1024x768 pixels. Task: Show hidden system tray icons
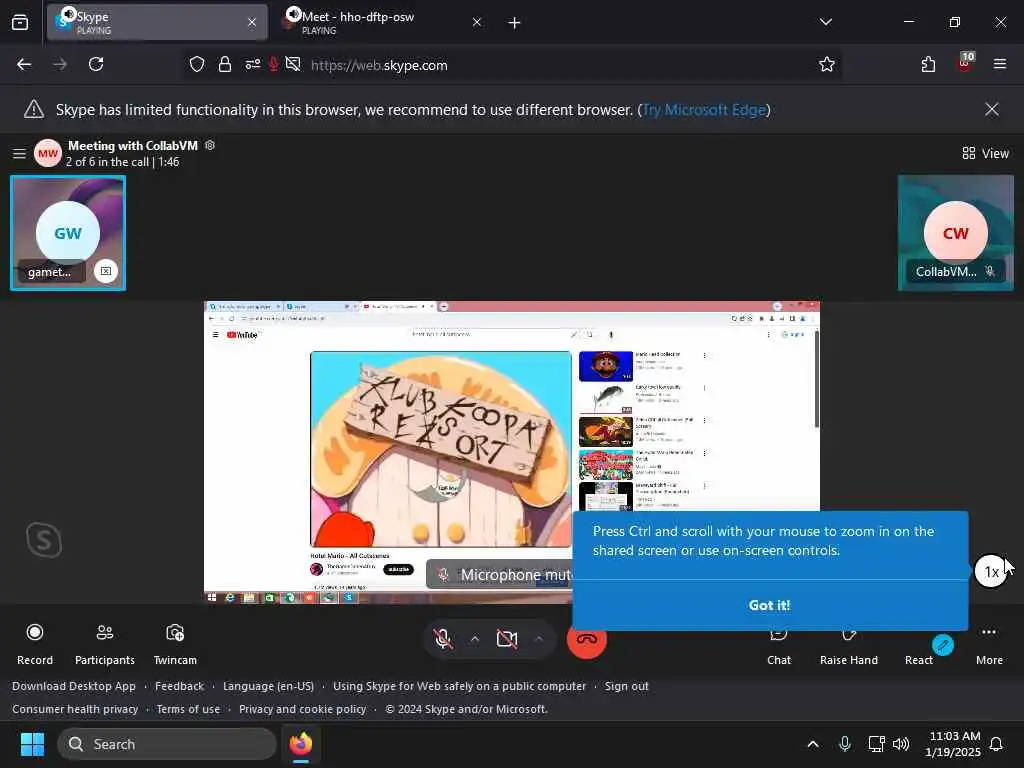(813, 744)
